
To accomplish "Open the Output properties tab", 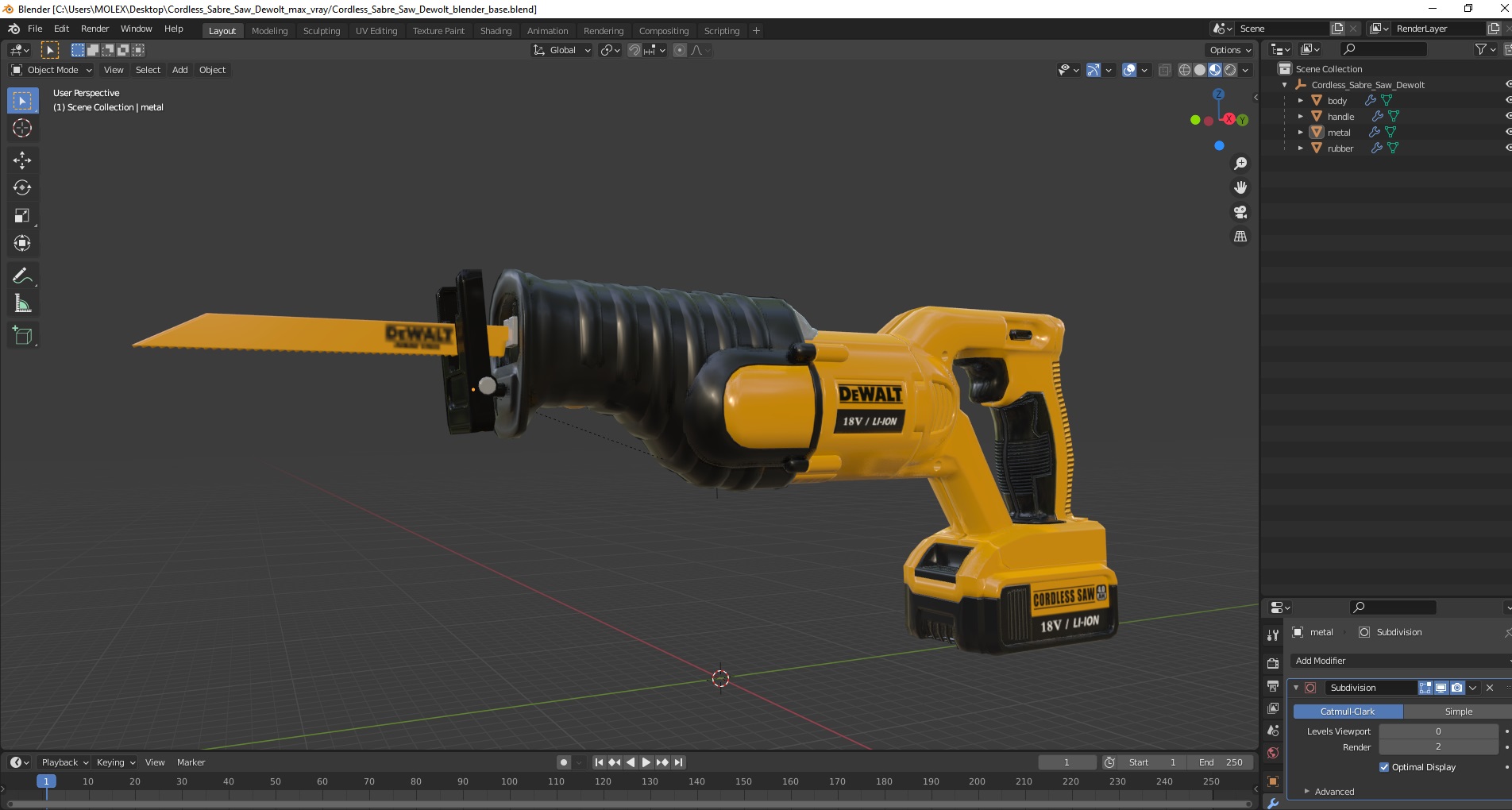I will tap(1273, 685).
